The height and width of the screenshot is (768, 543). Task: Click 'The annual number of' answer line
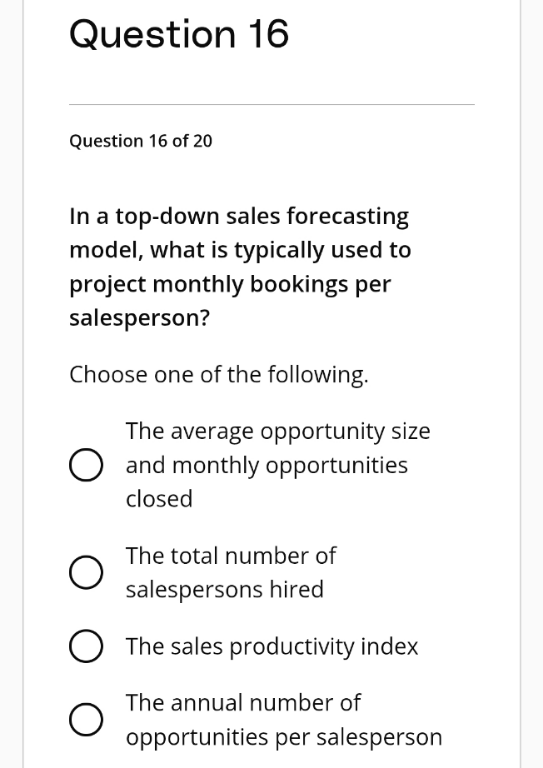tap(243, 703)
